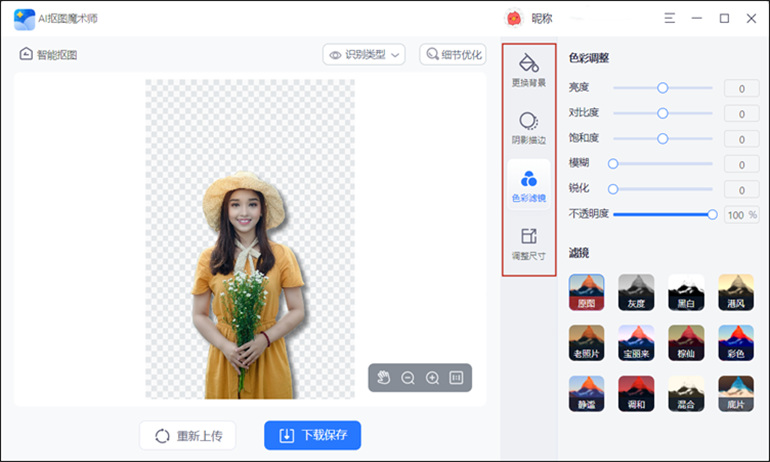Click the 对比度 contrast slider handle
Viewport: 770px width, 462px height.
point(662,113)
